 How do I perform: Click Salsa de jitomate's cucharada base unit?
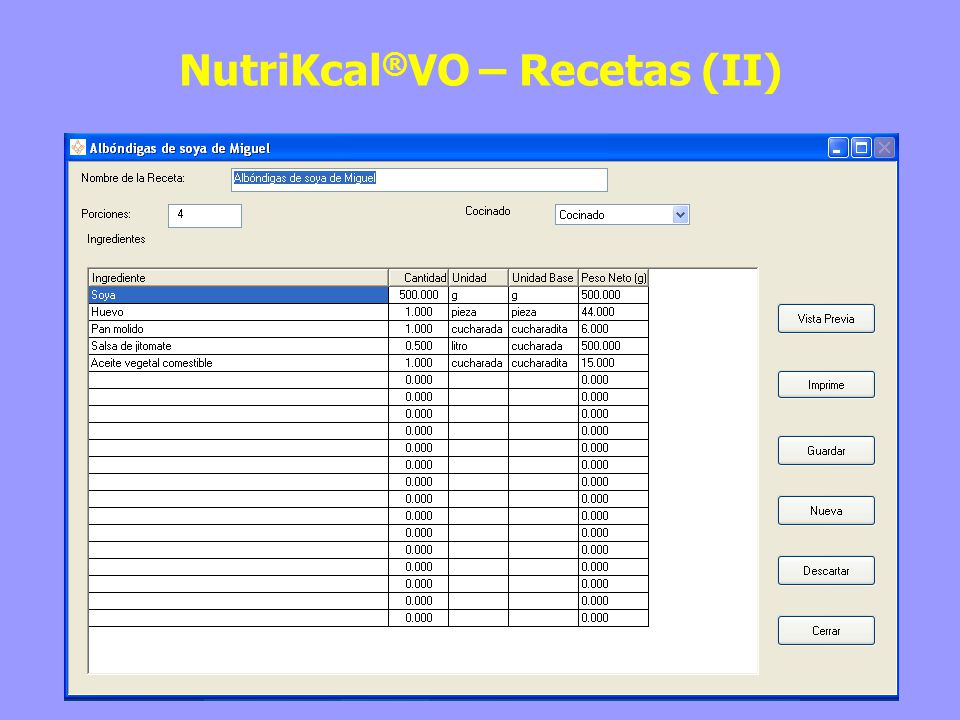click(x=543, y=346)
